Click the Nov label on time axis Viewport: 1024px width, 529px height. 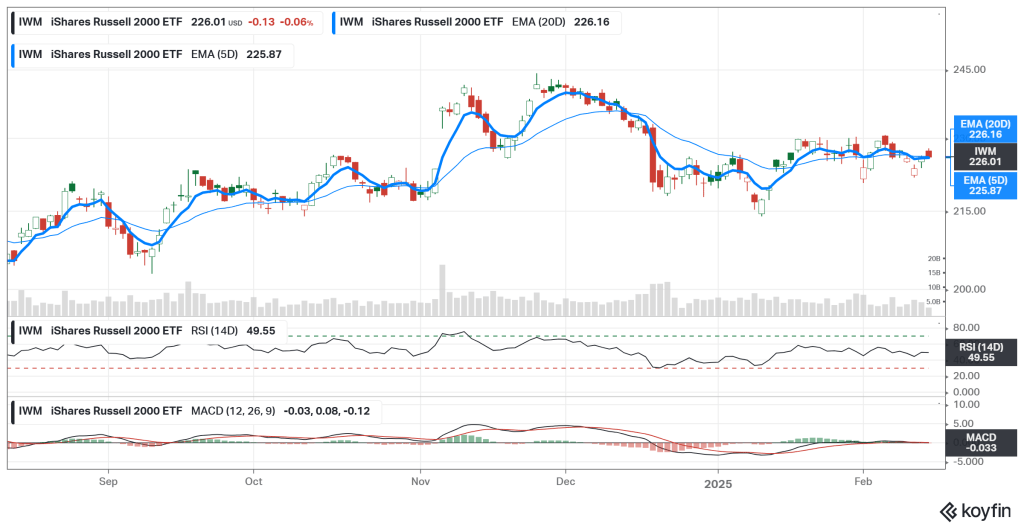click(421, 481)
